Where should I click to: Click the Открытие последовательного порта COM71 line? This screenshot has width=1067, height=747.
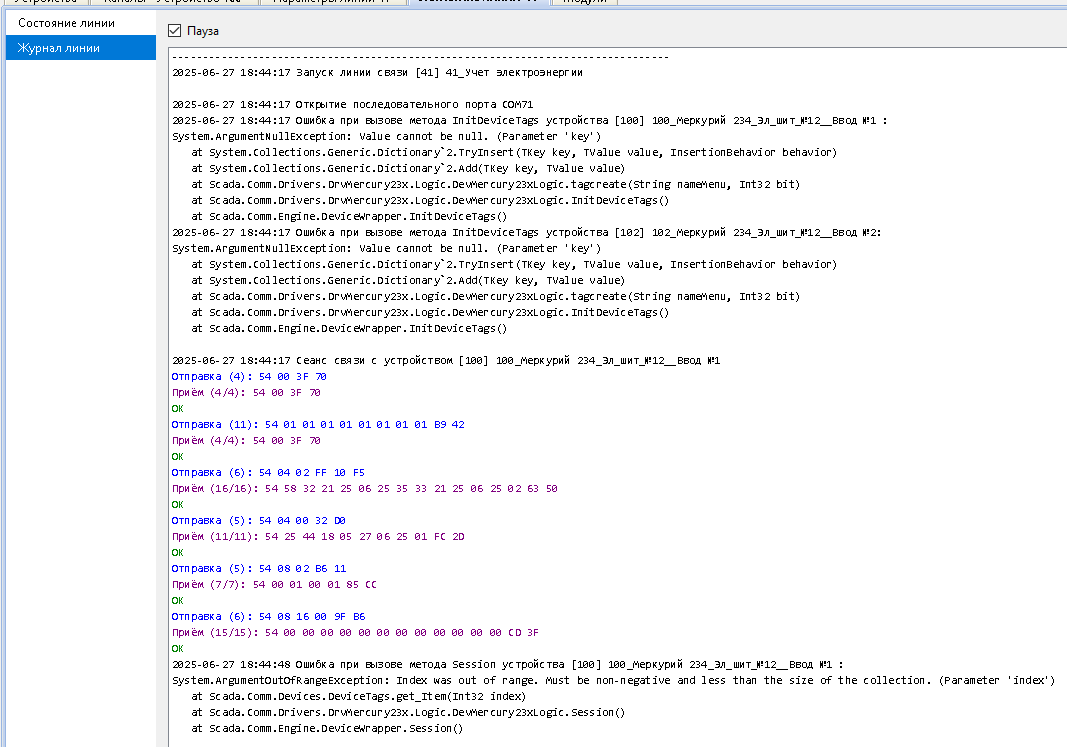coord(352,104)
